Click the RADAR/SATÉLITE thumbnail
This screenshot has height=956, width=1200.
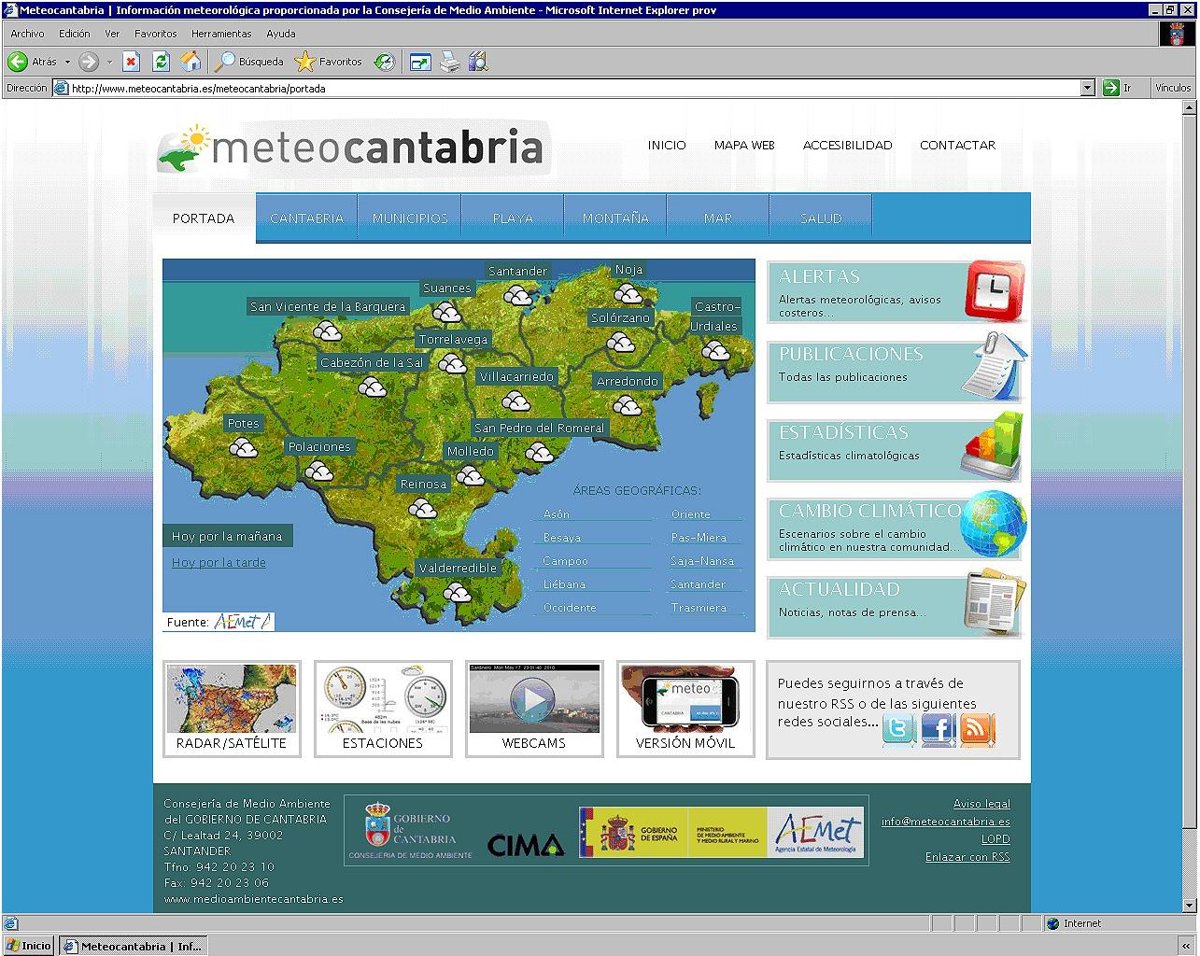click(x=231, y=708)
